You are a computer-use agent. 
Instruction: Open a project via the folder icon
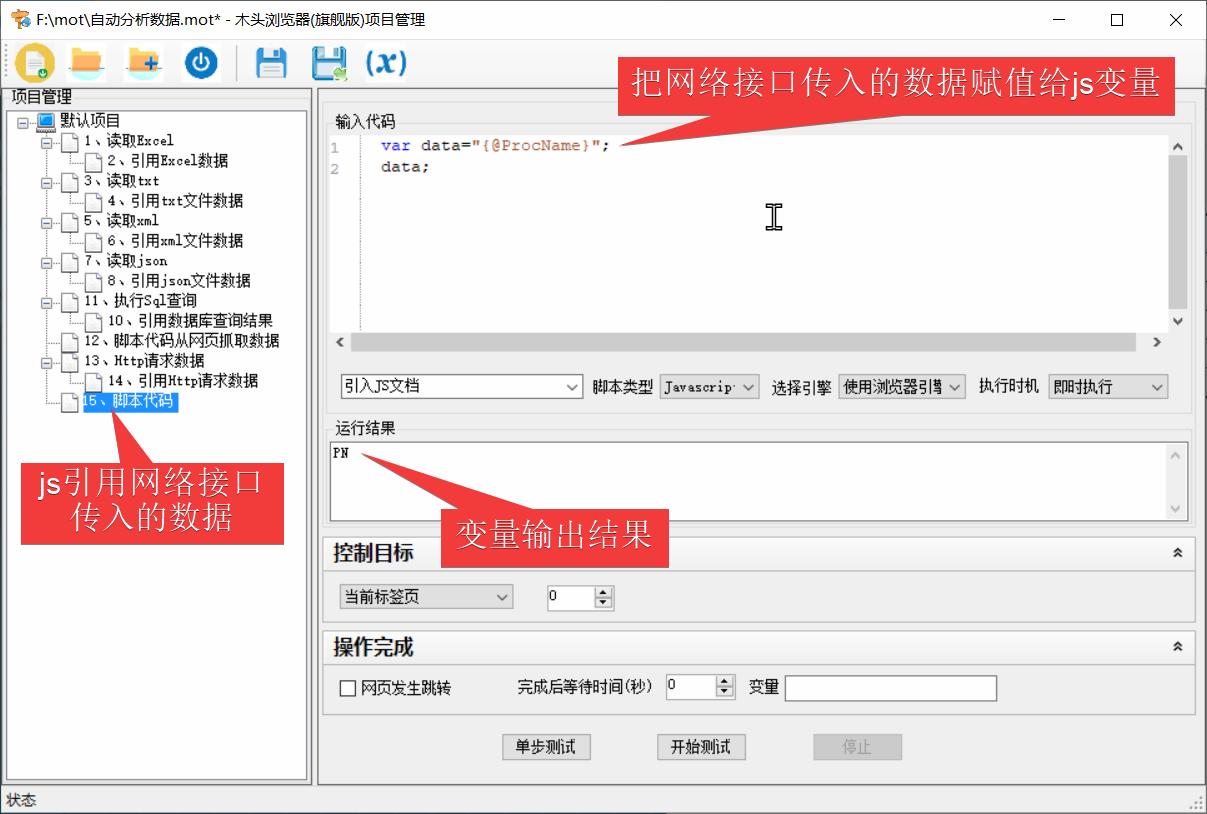pyautogui.click(x=86, y=61)
